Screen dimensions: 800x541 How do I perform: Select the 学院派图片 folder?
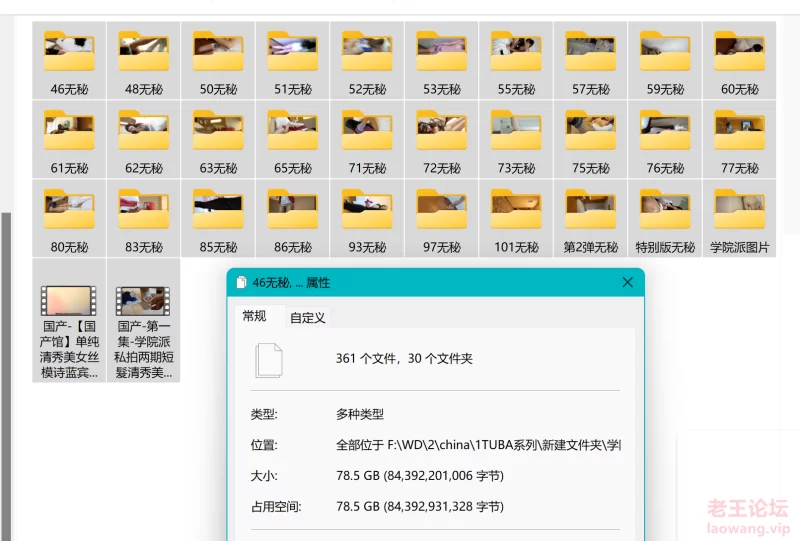[740, 218]
